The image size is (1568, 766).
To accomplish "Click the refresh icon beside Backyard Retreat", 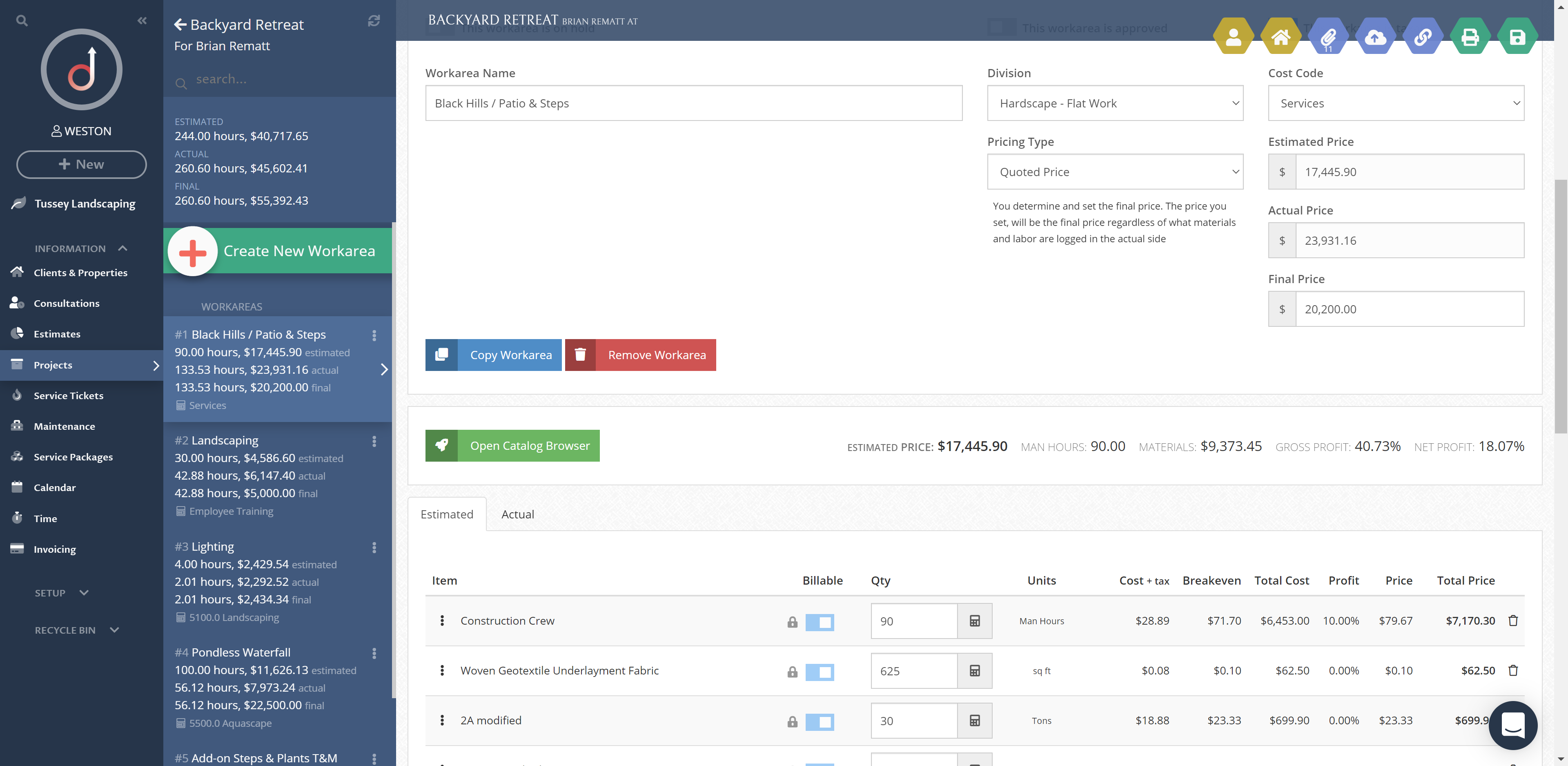I will (x=374, y=21).
